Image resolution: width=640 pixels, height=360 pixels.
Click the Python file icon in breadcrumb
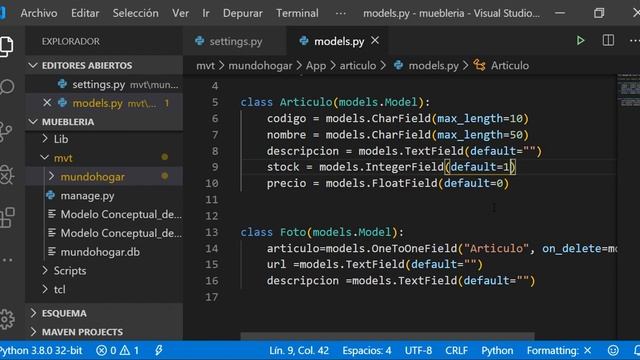[x=398, y=65]
